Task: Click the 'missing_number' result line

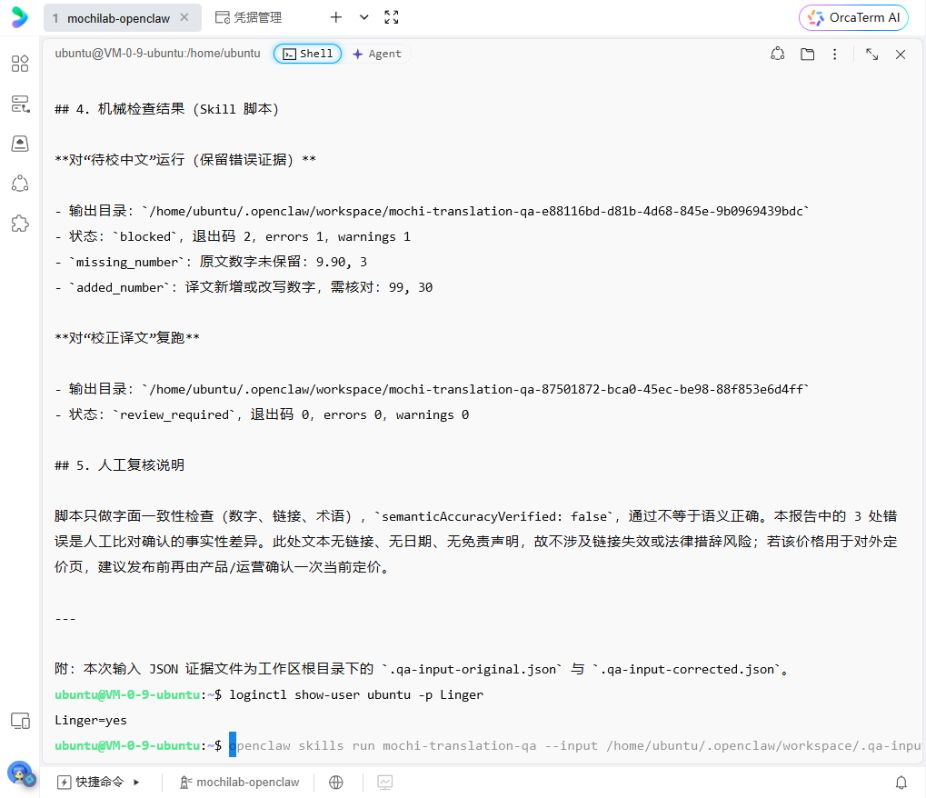Action: tap(211, 262)
